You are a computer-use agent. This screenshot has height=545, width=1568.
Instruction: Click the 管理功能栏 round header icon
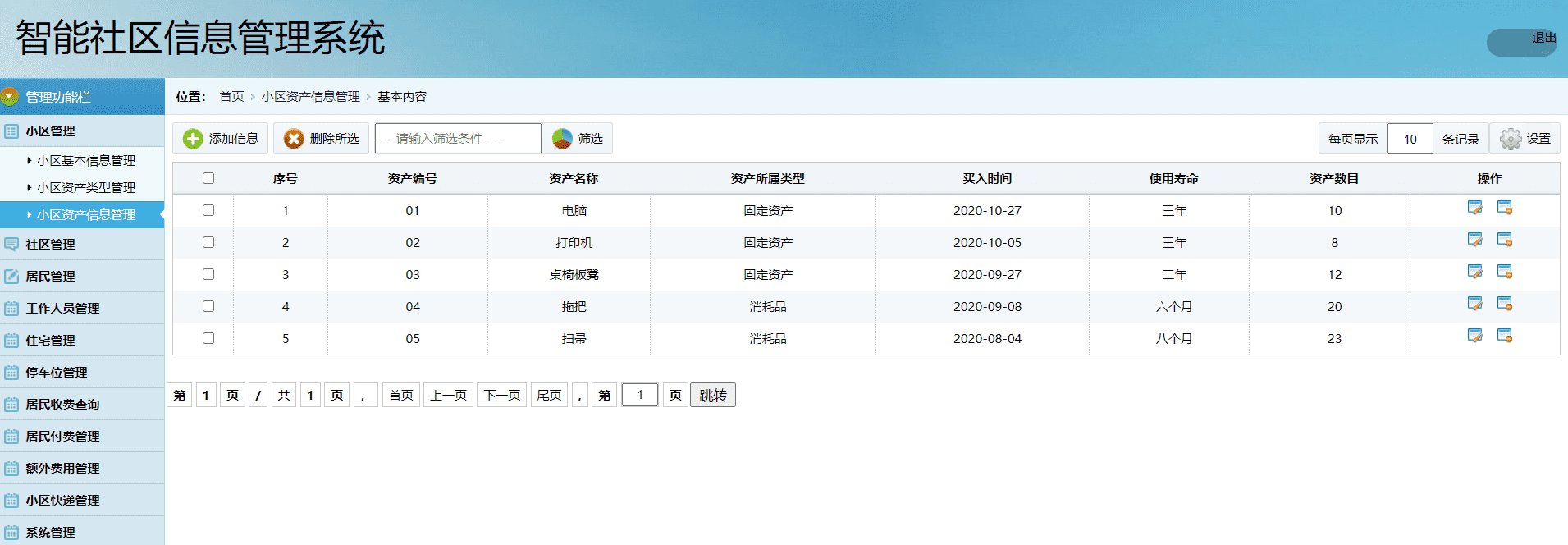[x=10, y=97]
